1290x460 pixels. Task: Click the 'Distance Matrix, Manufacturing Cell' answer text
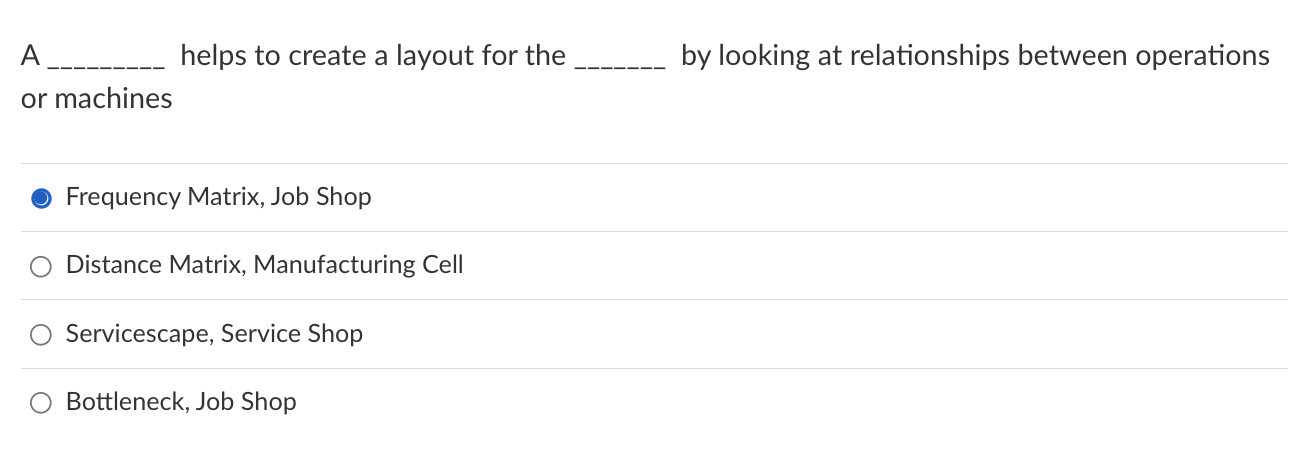265,265
